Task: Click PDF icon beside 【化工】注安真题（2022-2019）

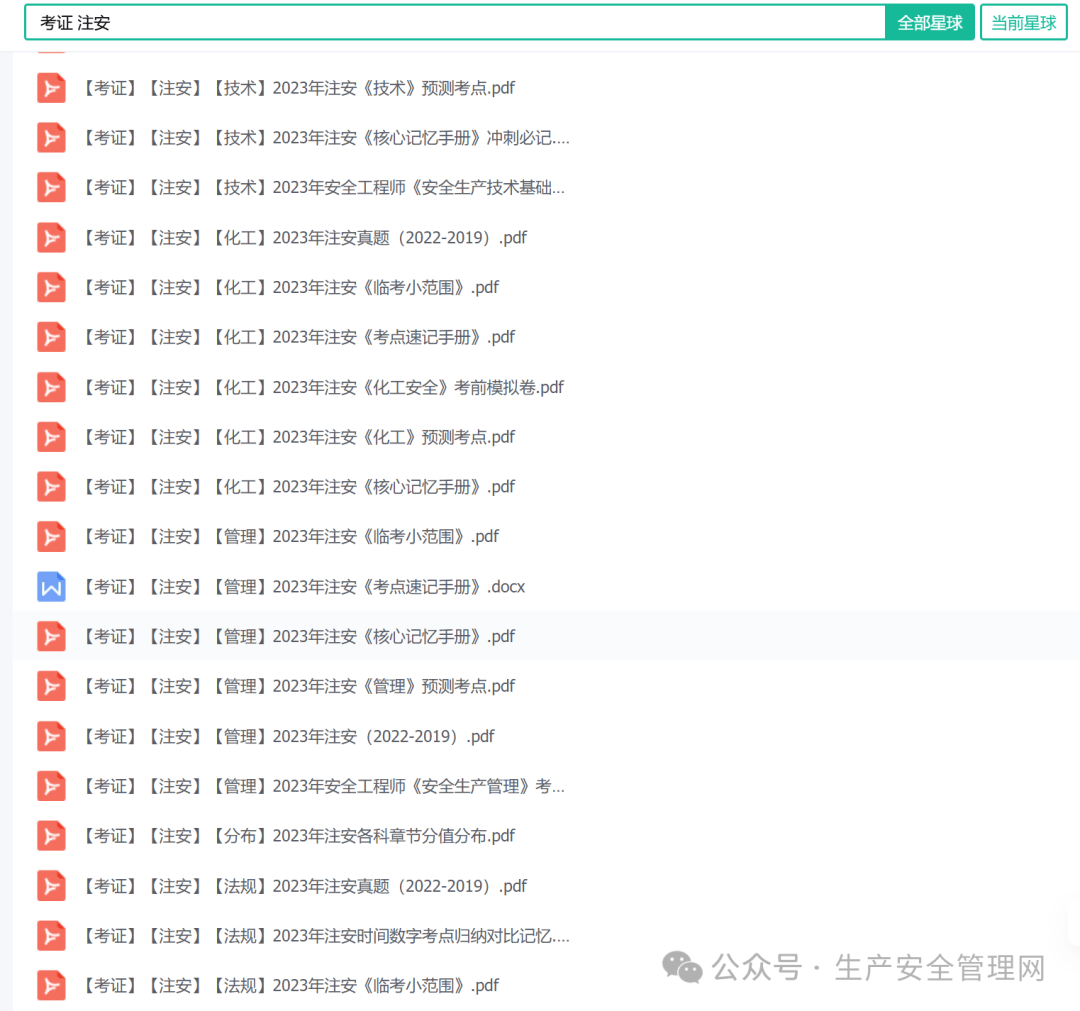Action: click(51, 238)
